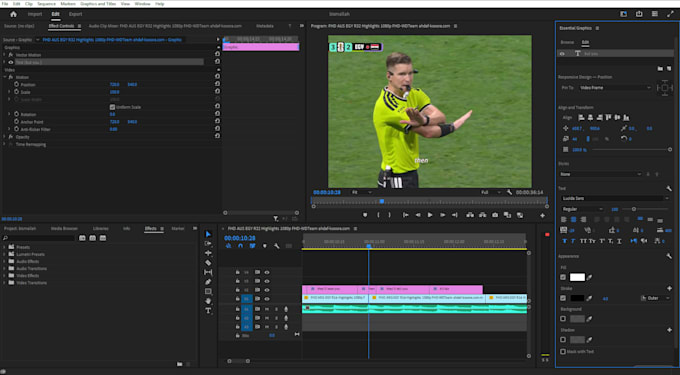Select the Selection tool arrow

[x=208, y=234]
